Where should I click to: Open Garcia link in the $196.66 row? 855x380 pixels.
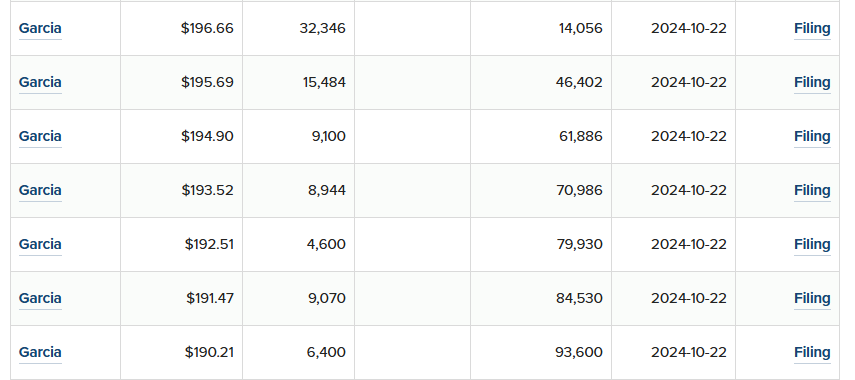click(x=40, y=28)
